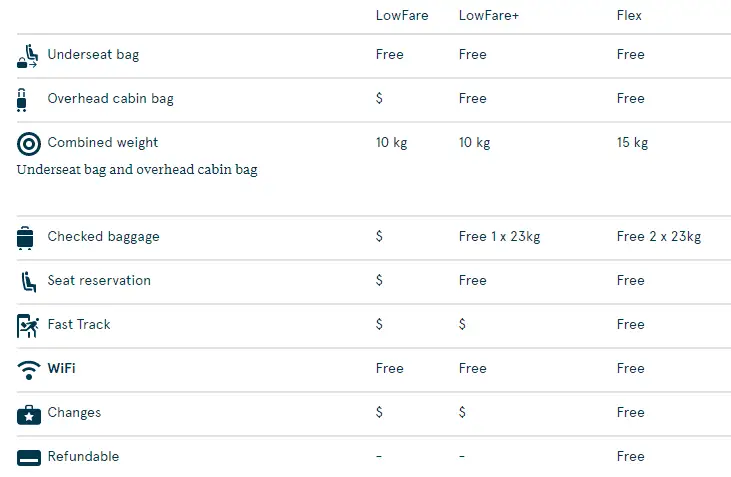Click the WiFi signal icon

(28, 369)
